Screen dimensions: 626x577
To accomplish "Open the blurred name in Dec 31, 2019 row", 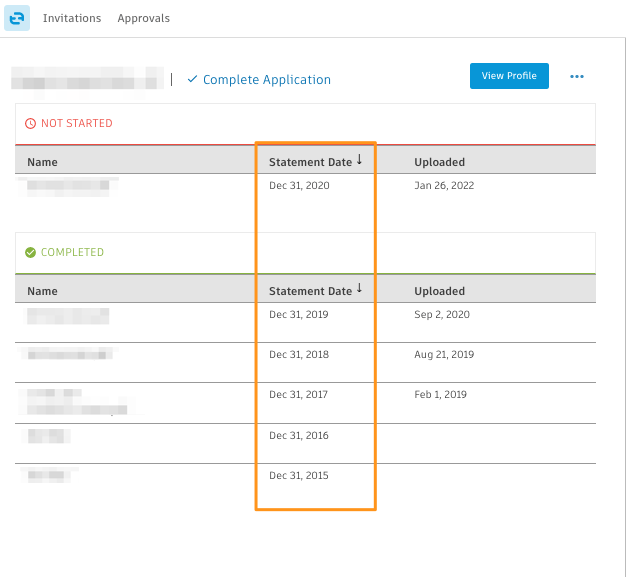I will click(x=68, y=316).
